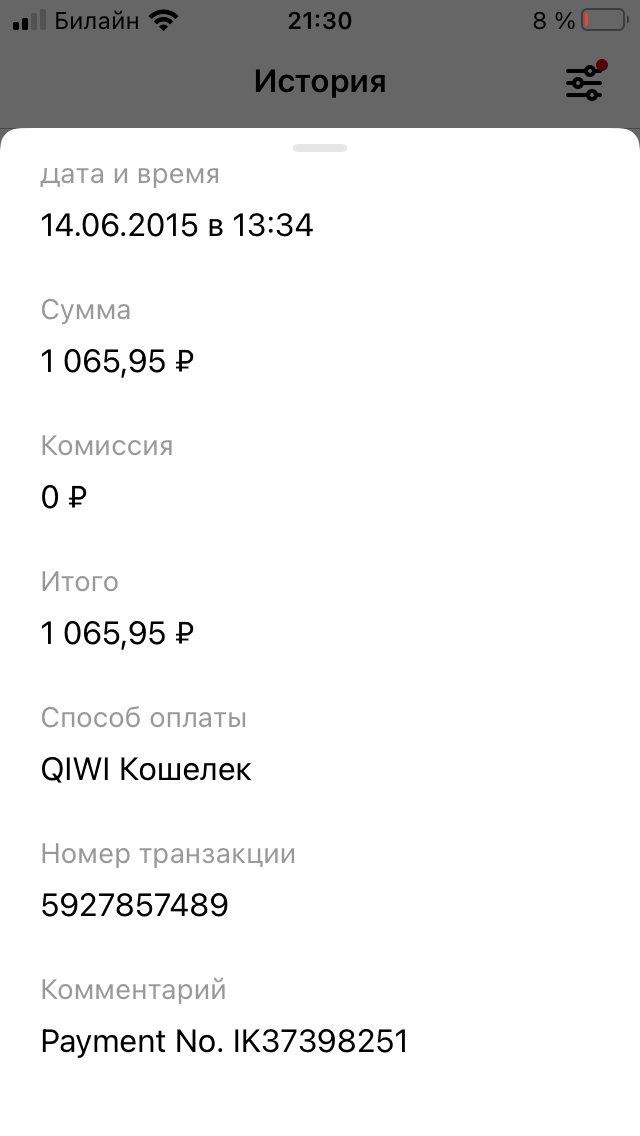This screenshot has width=640, height=1136.
Task: Tap the Комментарий field label
Action: click(x=134, y=990)
